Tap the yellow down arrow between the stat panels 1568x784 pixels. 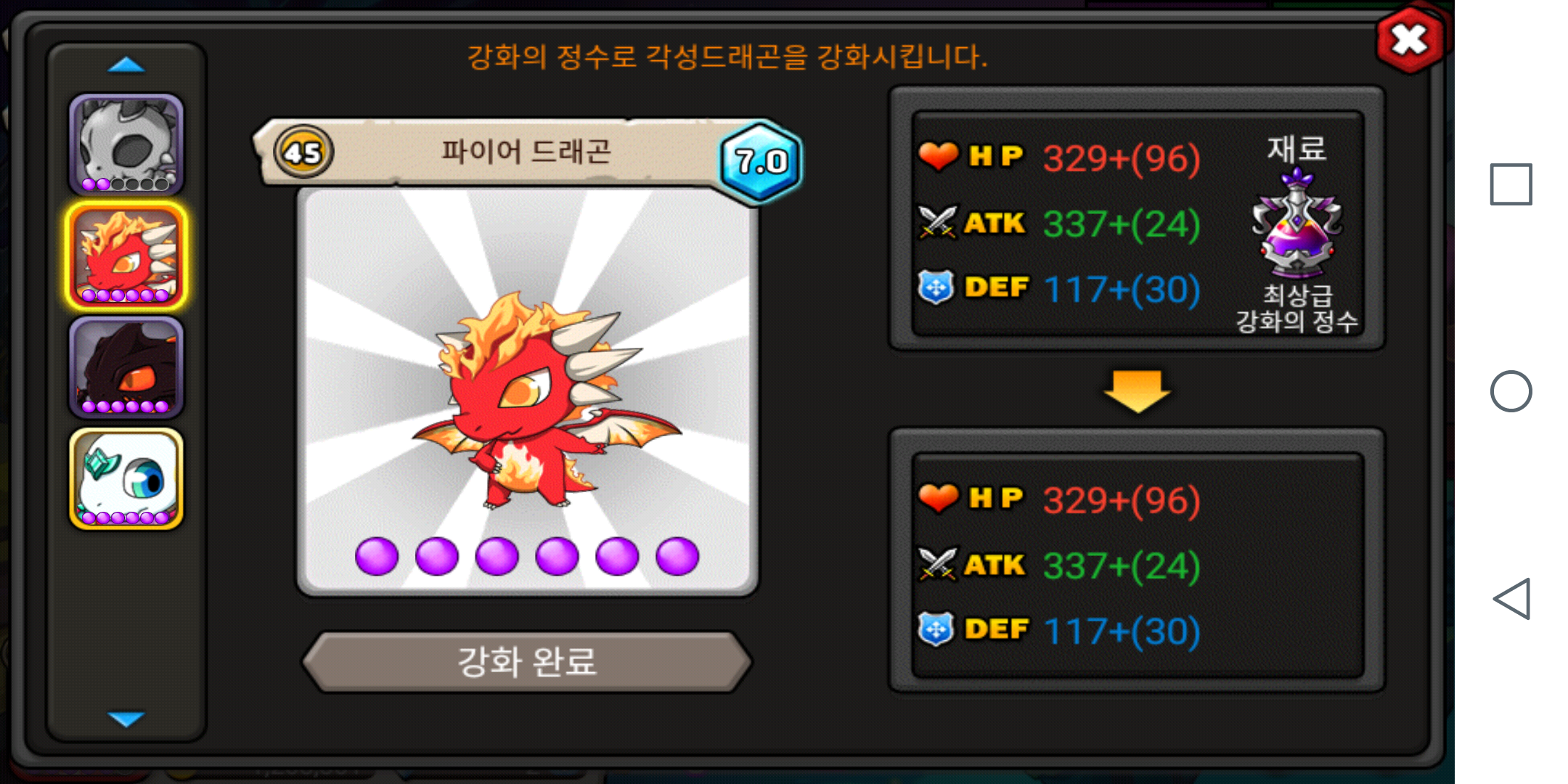point(1137,391)
